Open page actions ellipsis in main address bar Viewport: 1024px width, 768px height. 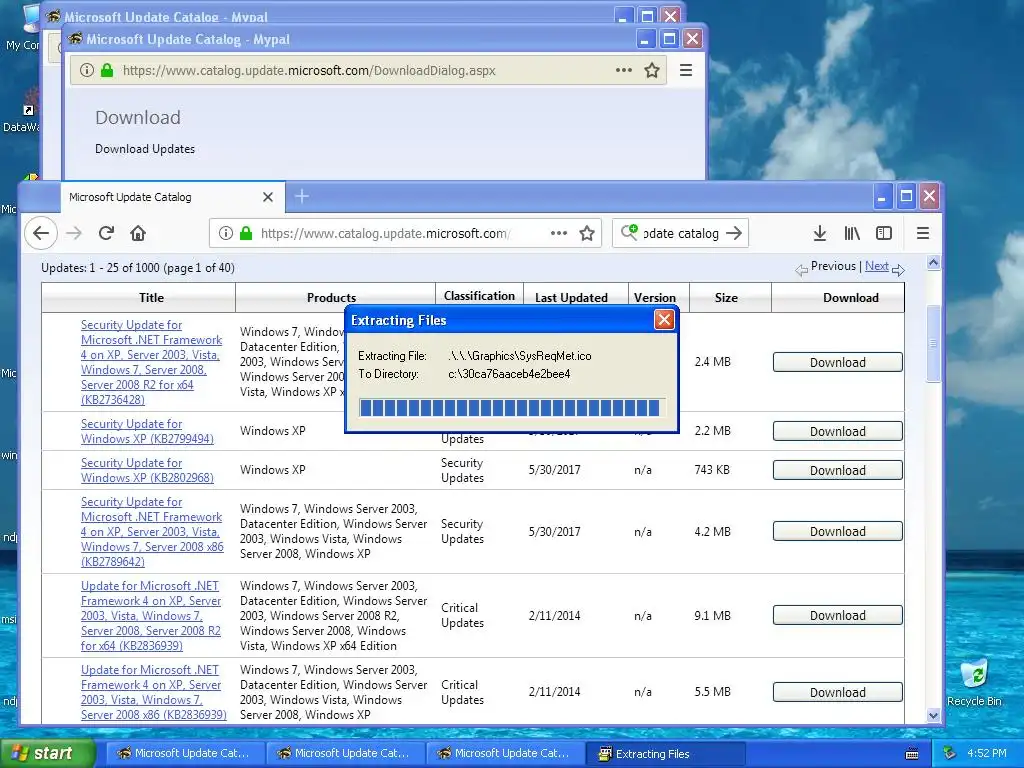(558, 233)
